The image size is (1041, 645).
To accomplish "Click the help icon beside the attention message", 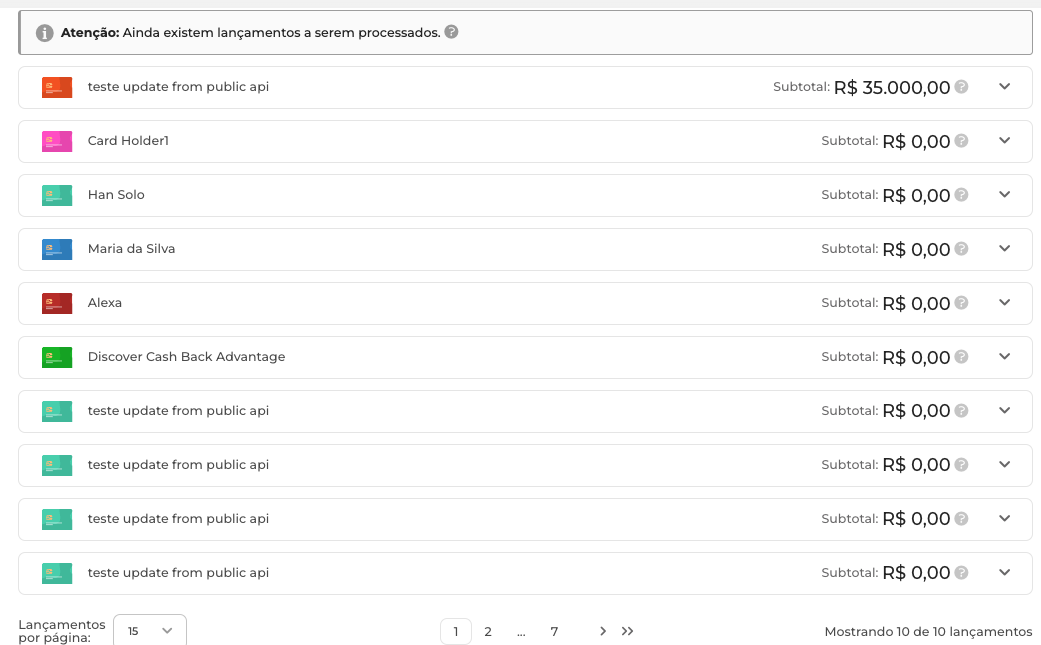I will (451, 32).
